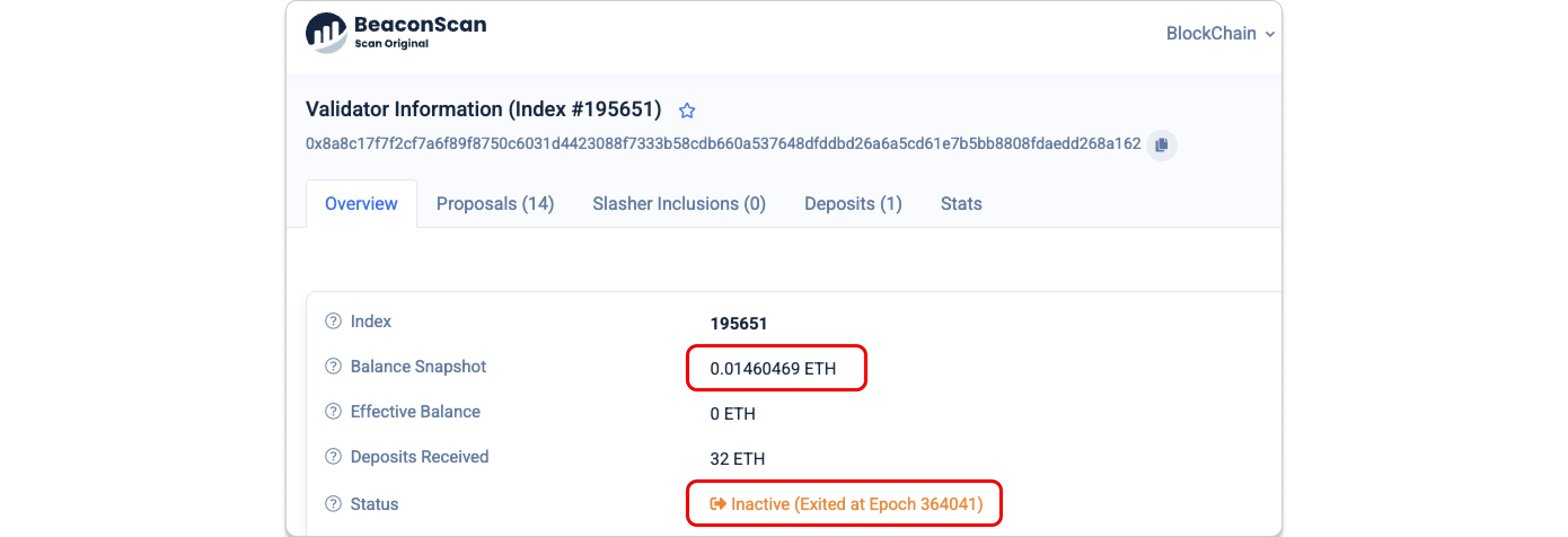Image resolution: width=1568 pixels, height=537 pixels.
Task: Click the BeaconScan logo icon
Action: (x=325, y=33)
